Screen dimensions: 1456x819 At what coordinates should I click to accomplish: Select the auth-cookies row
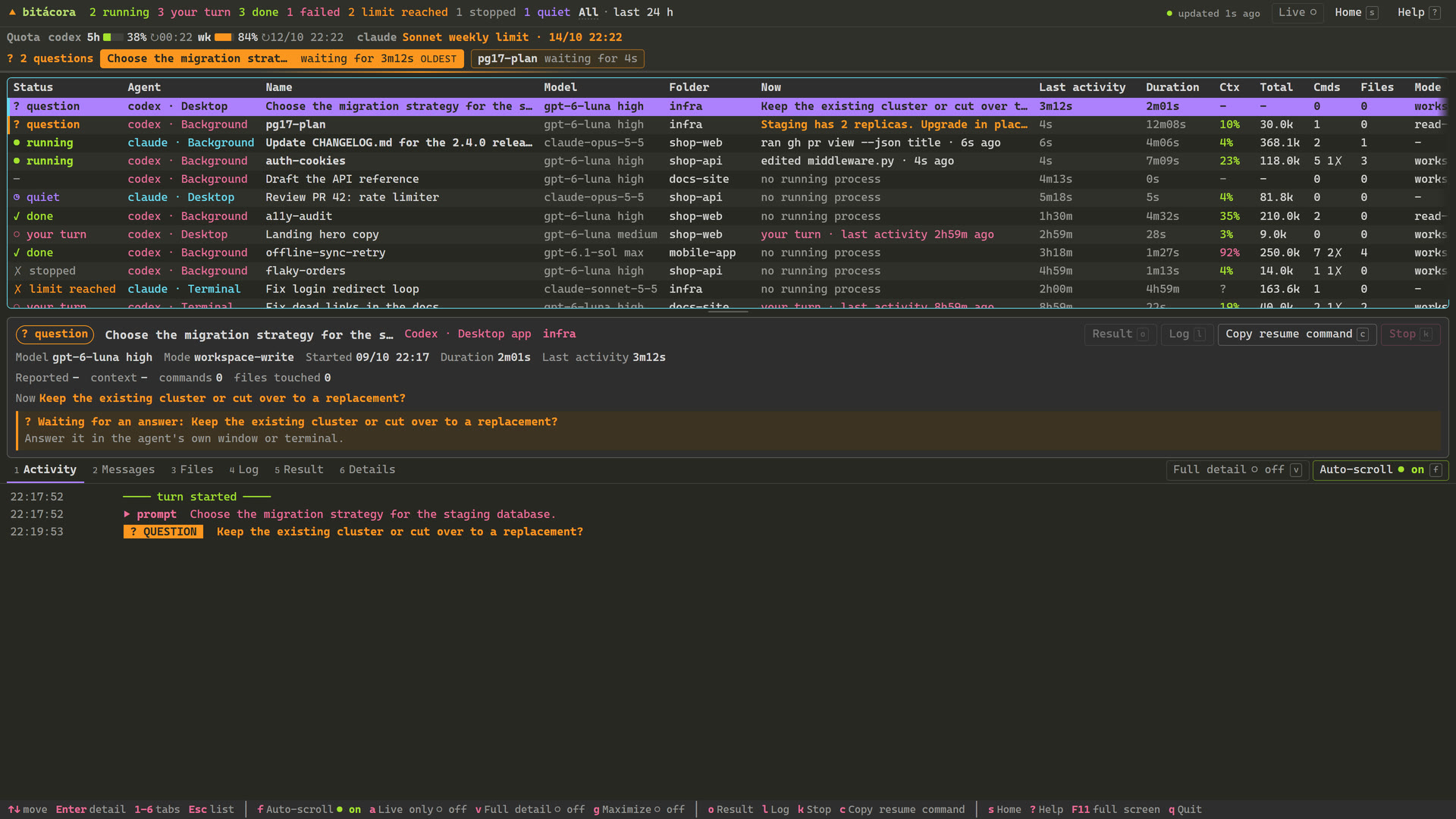point(728,161)
